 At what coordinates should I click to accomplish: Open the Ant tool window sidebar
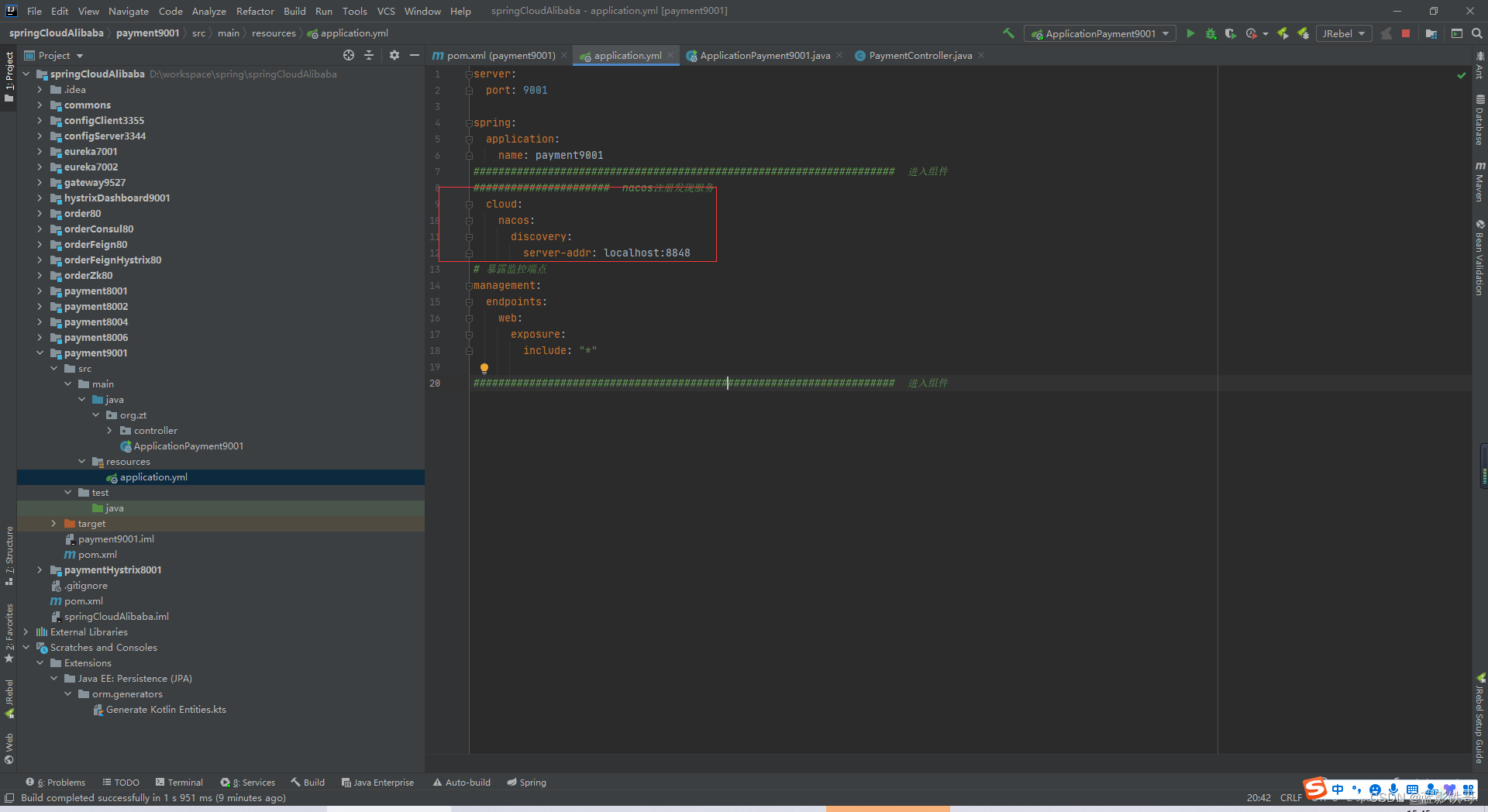tap(1479, 65)
